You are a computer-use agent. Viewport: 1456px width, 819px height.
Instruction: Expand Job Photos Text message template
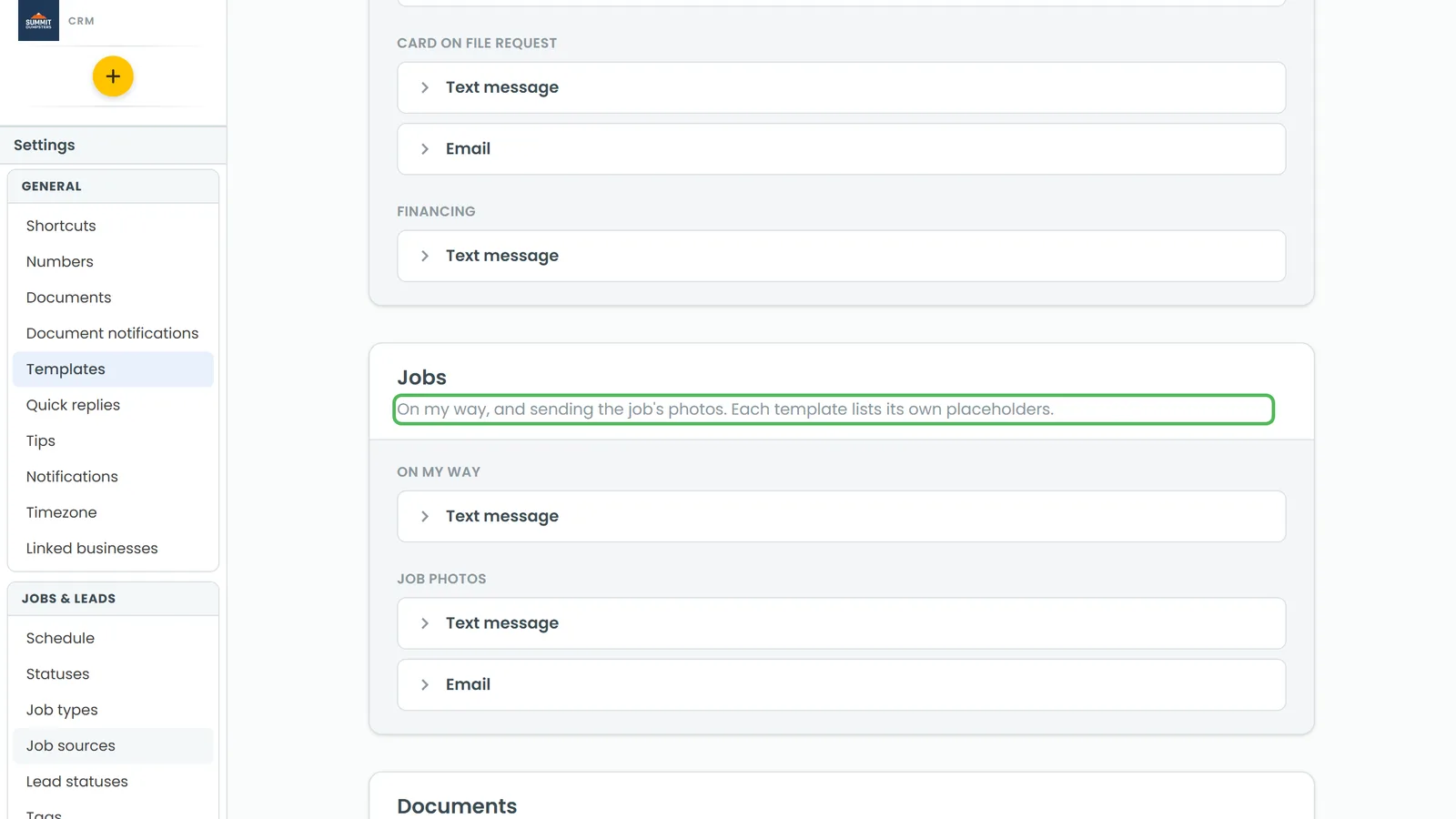click(841, 623)
